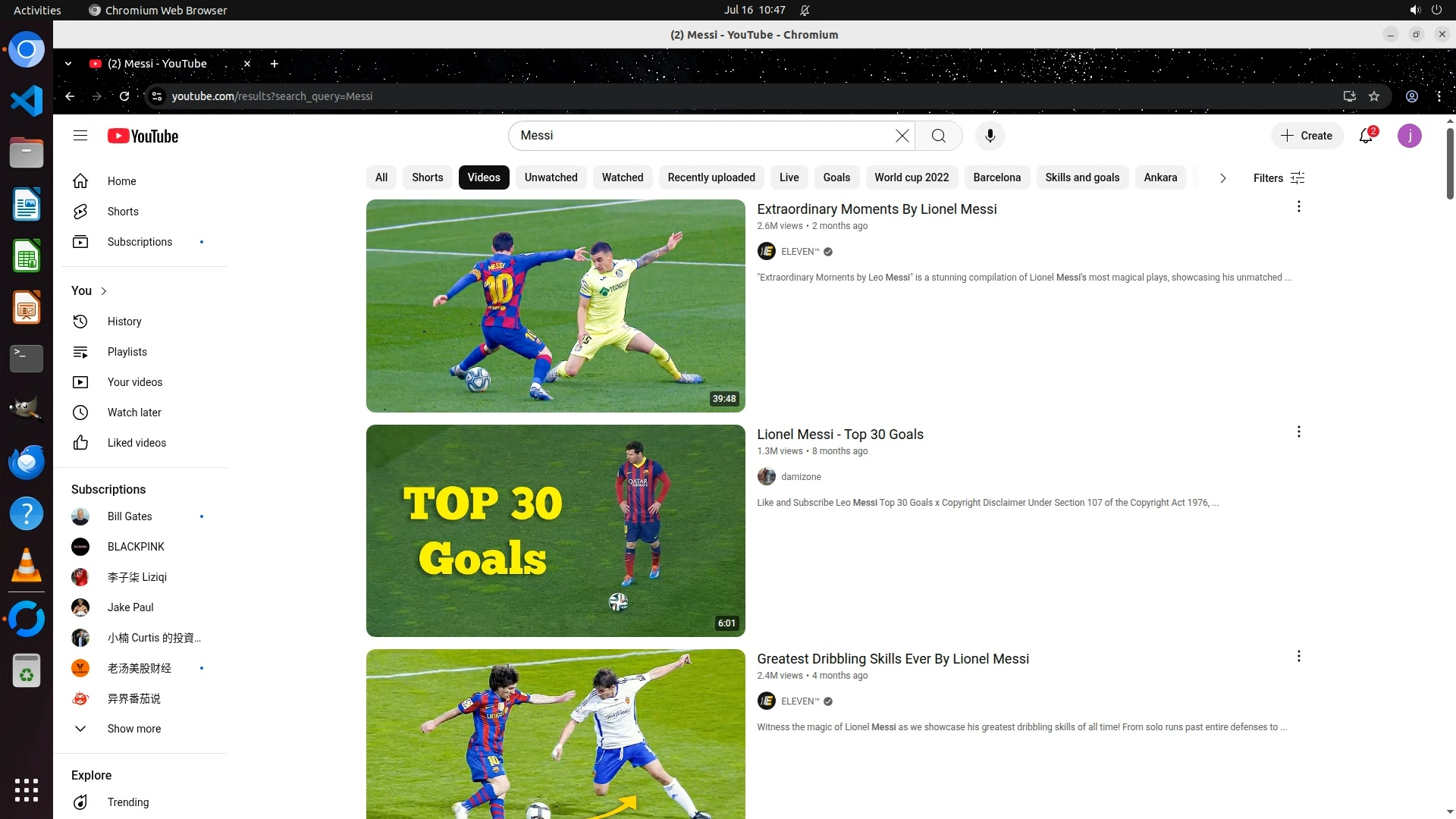Click the voice search microphone icon
The height and width of the screenshot is (819, 1456).
click(990, 136)
